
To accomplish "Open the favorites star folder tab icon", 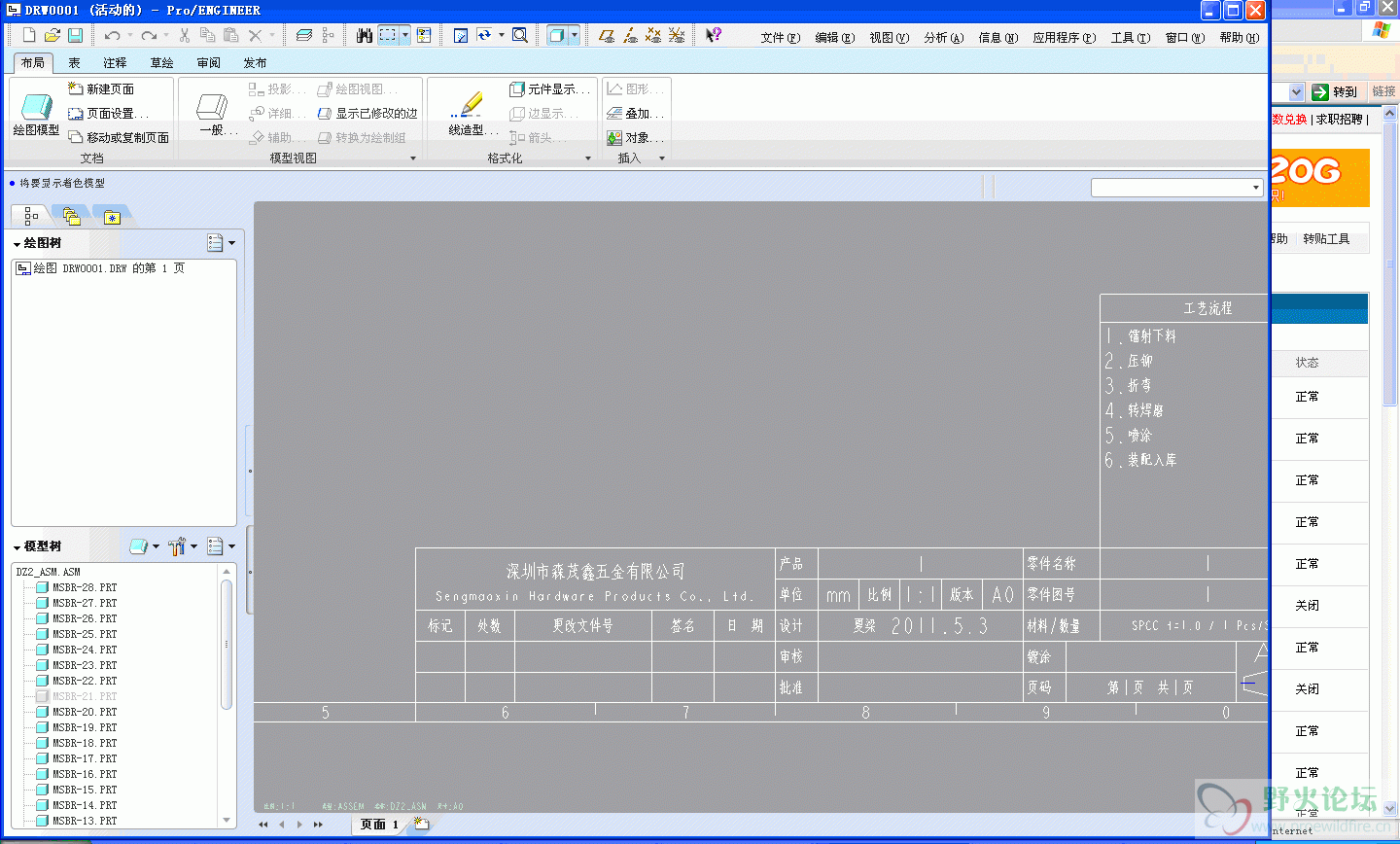I will [x=112, y=216].
